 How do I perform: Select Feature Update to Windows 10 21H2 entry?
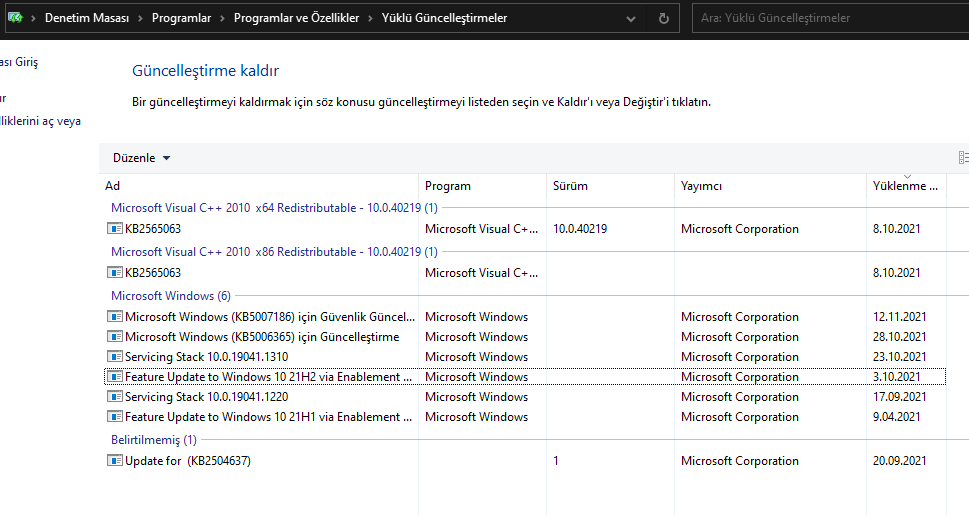tap(268, 377)
